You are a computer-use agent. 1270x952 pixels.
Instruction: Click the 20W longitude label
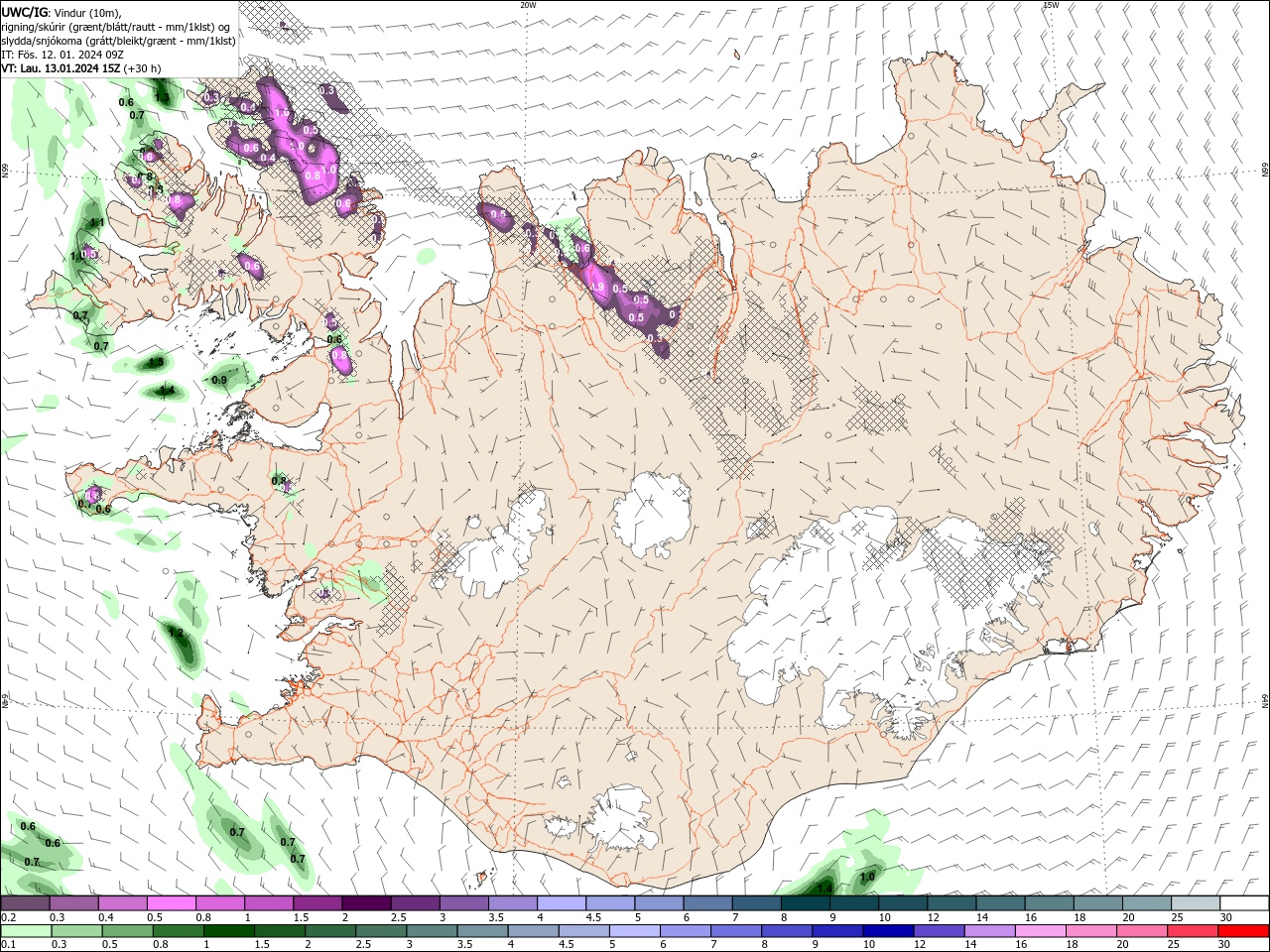tap(528, 5)
